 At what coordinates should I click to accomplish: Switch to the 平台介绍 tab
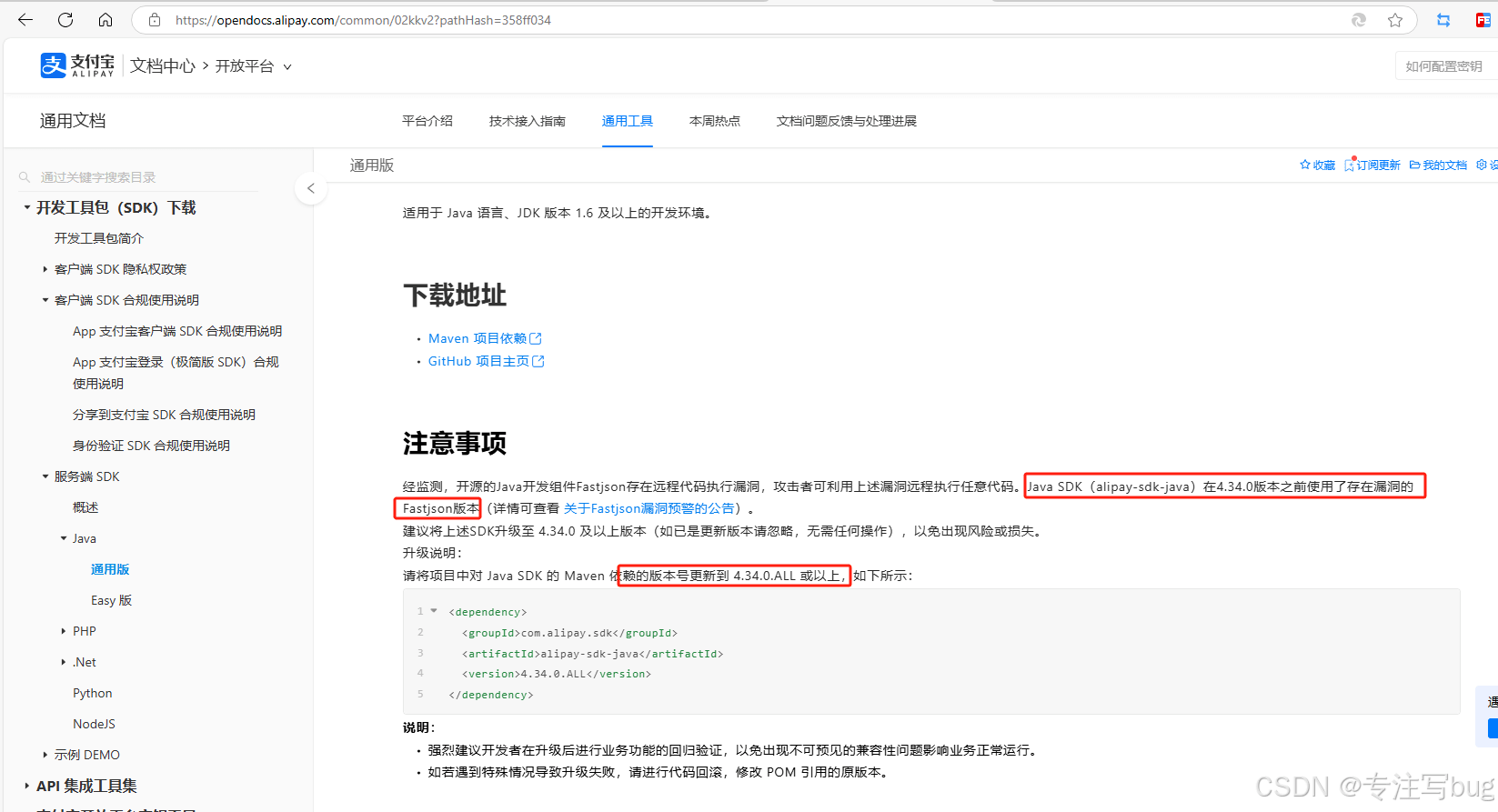click(x=427, y=121)
